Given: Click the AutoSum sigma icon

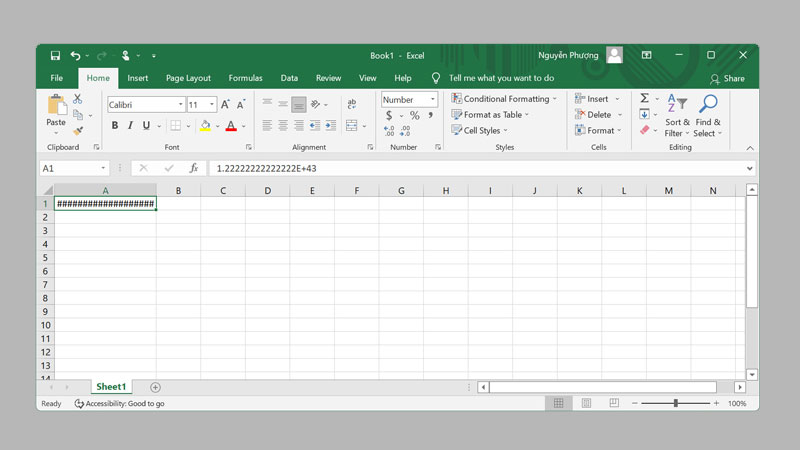Looking at the screenshot, I should pos(644,98).
